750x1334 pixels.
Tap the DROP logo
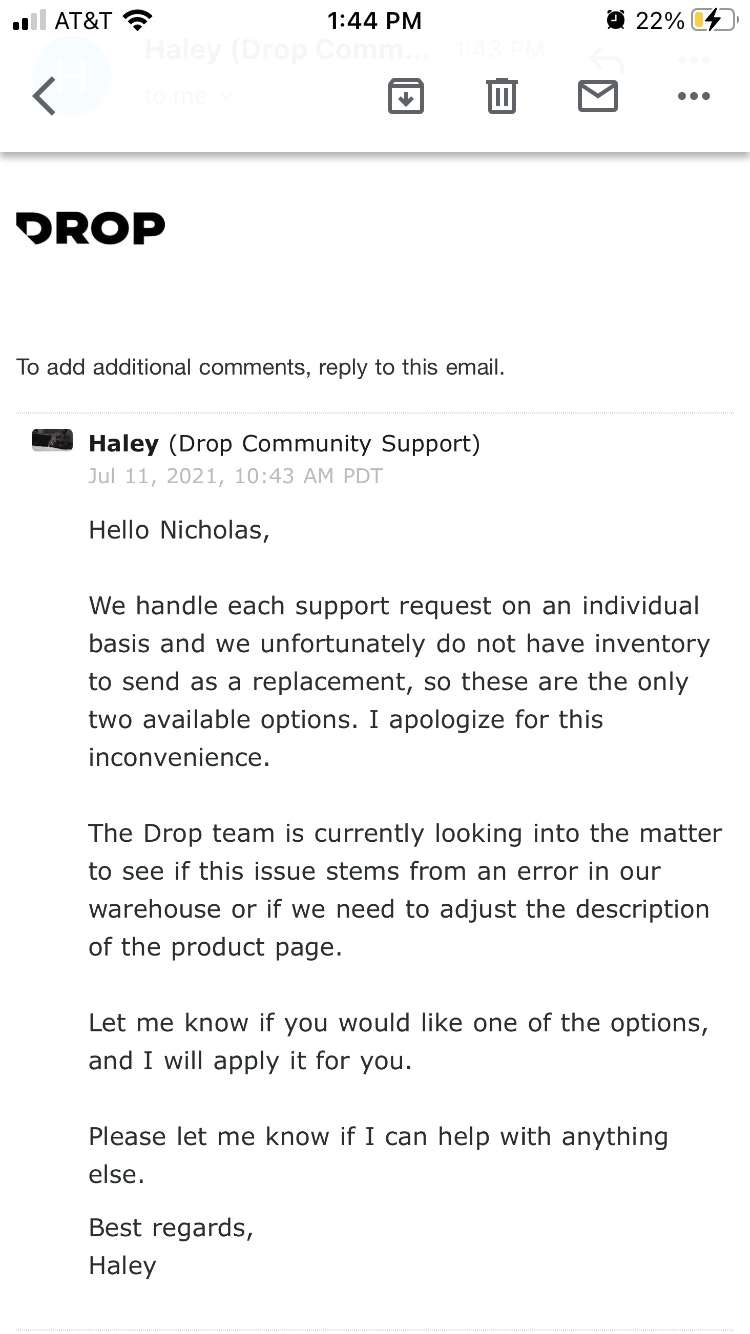click(x=91, y=228)
